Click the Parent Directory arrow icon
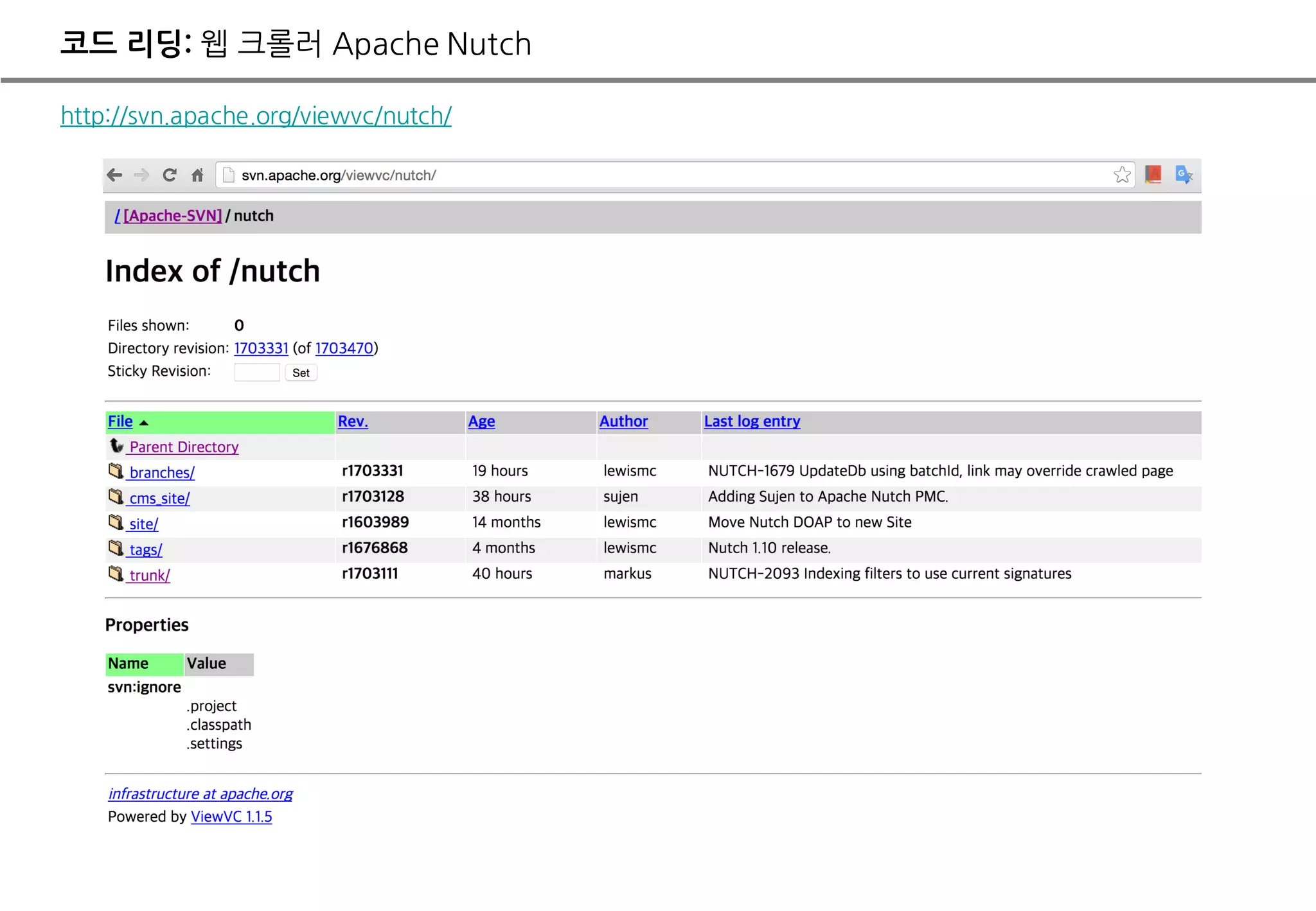The height and width of the screenshot is (911, 1316). tap(116, 445)
